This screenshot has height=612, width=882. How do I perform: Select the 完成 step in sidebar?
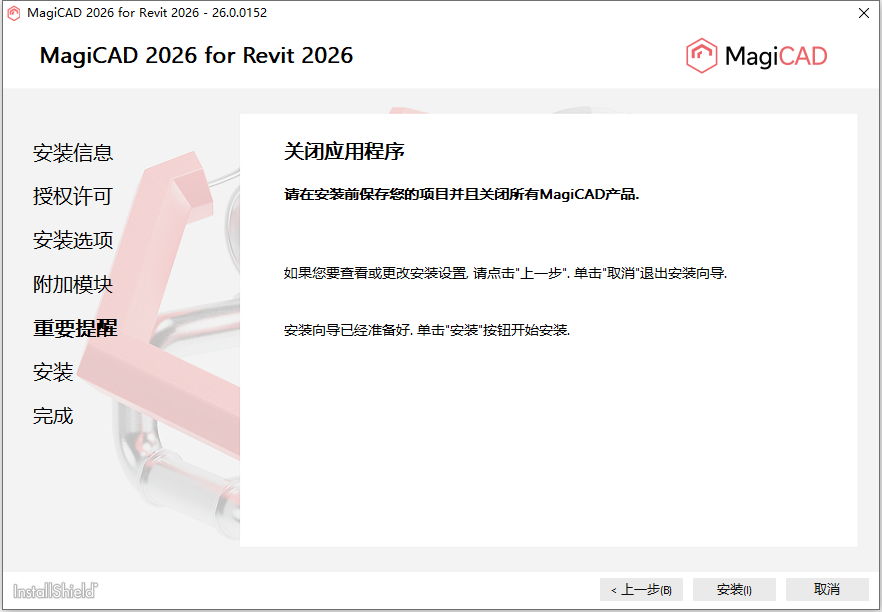[53, 416]
